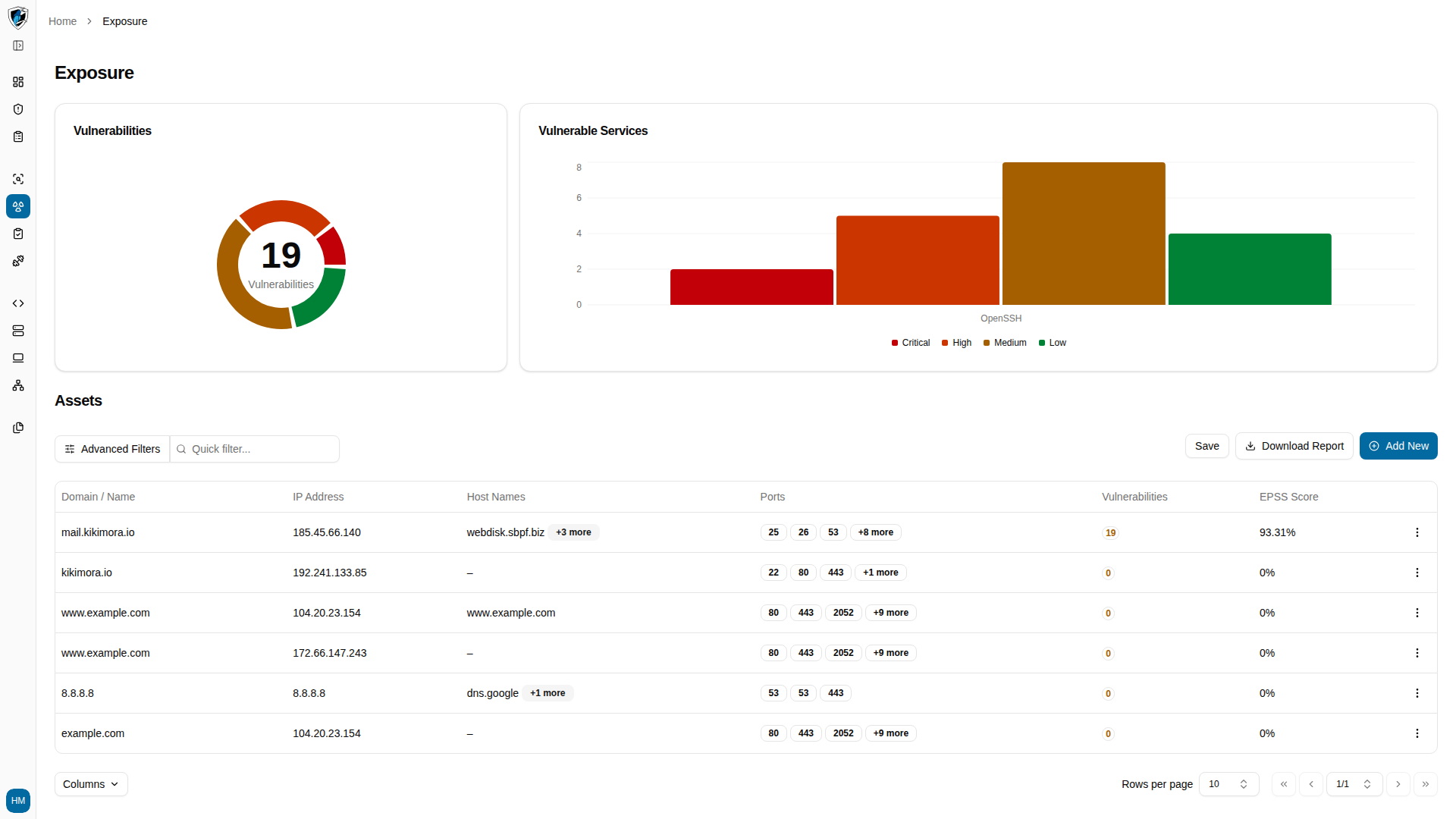Open row actions for 172.66.147.243 row
This screenshot has height=819, width=1456.
(x=1417, y=653)
